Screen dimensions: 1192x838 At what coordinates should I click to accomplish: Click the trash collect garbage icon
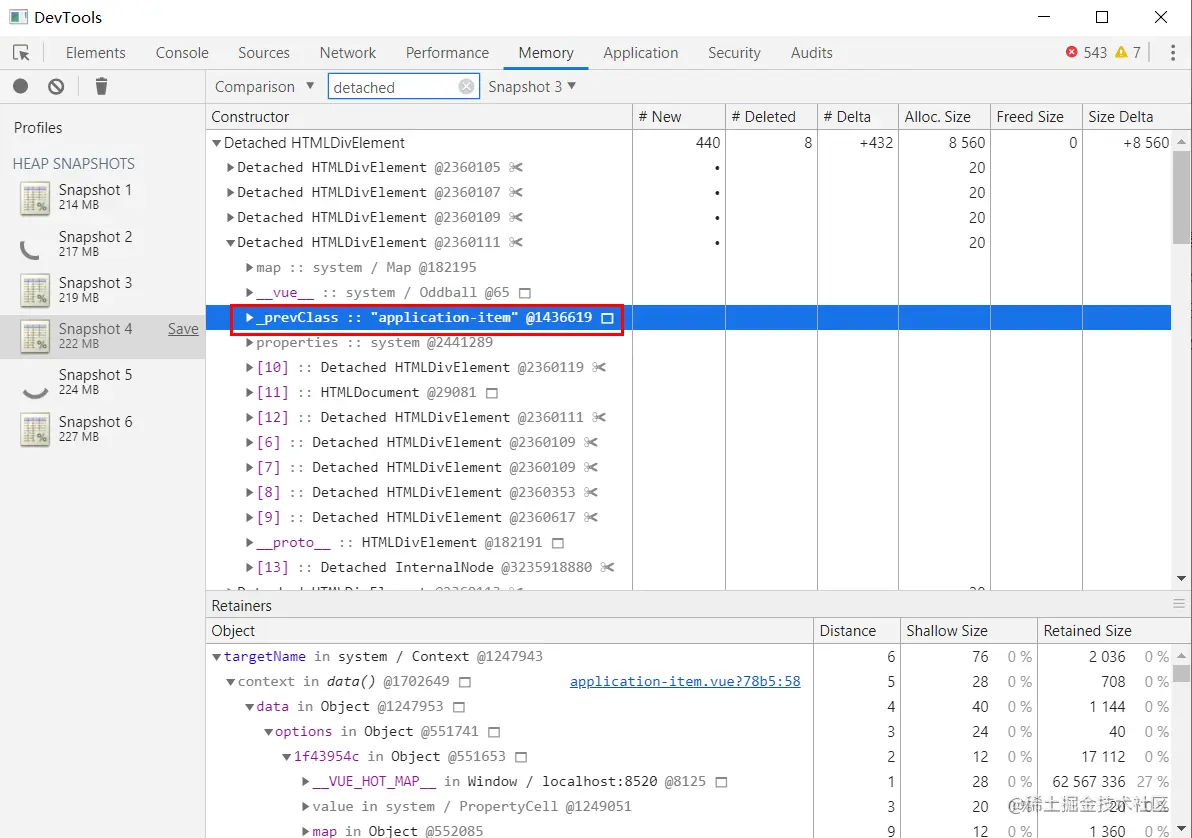point(101,87)
